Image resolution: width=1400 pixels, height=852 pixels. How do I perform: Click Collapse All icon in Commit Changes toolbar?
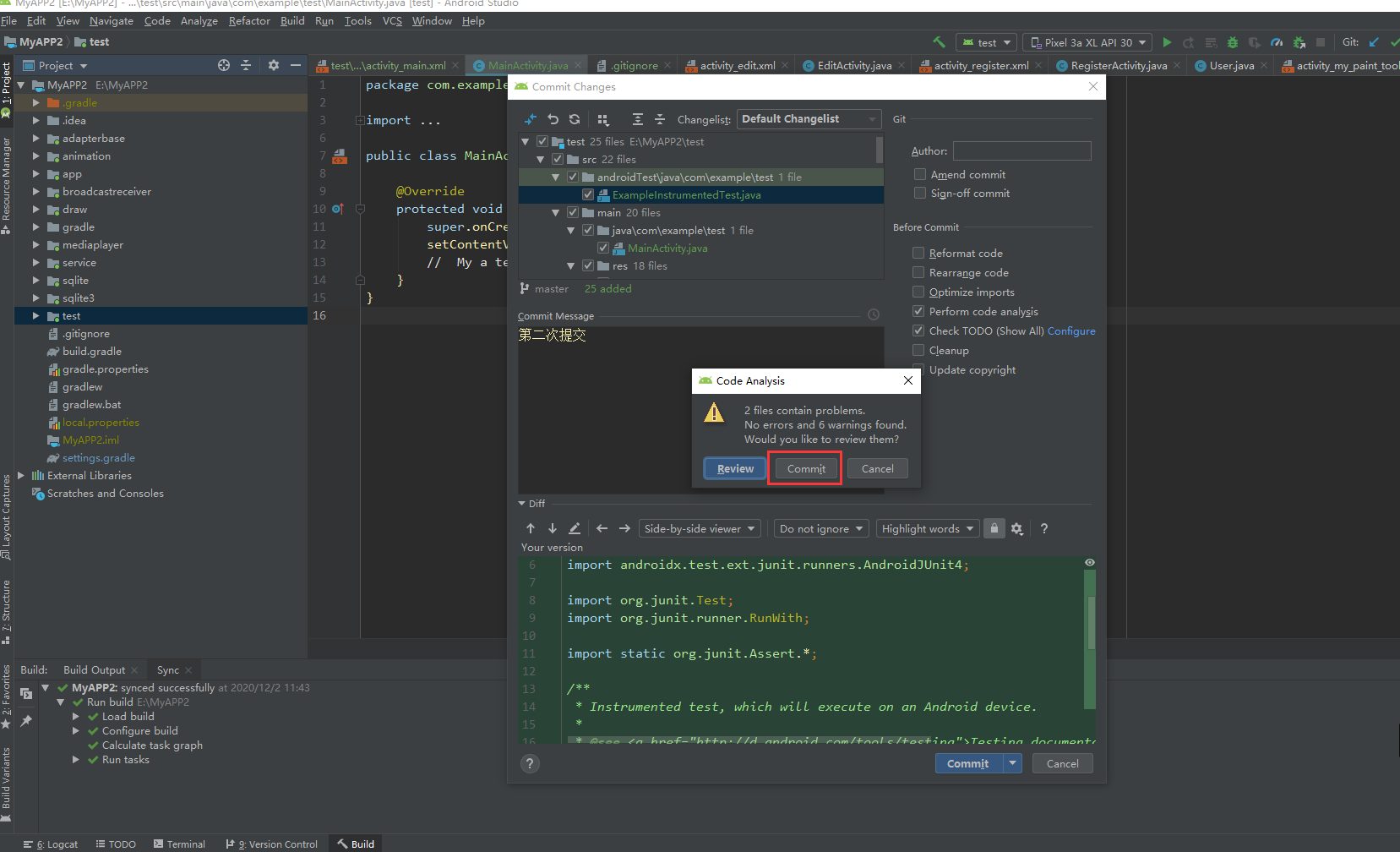pos(660,119)
